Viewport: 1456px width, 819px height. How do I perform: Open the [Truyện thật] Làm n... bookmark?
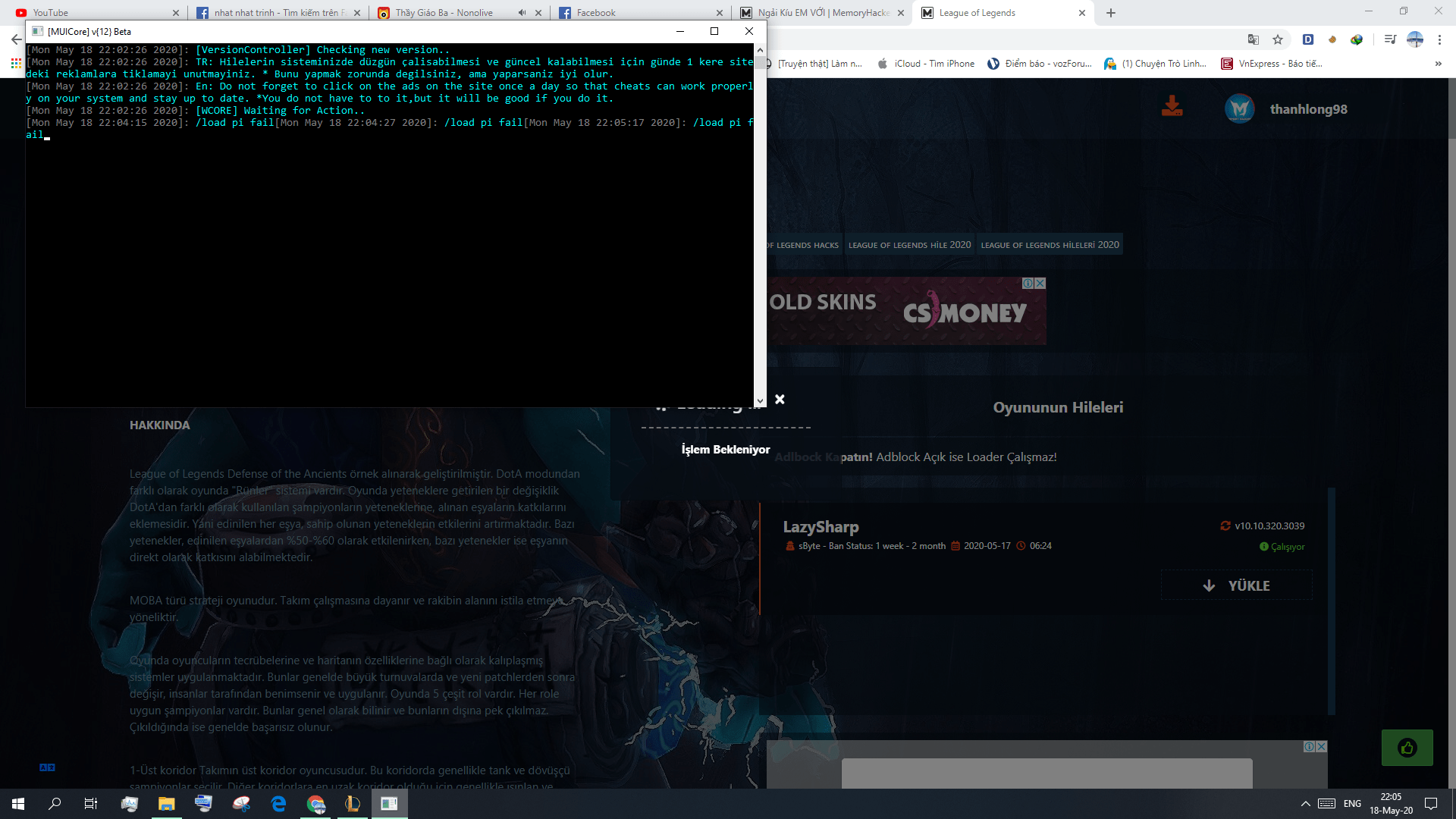click(816, 64)
